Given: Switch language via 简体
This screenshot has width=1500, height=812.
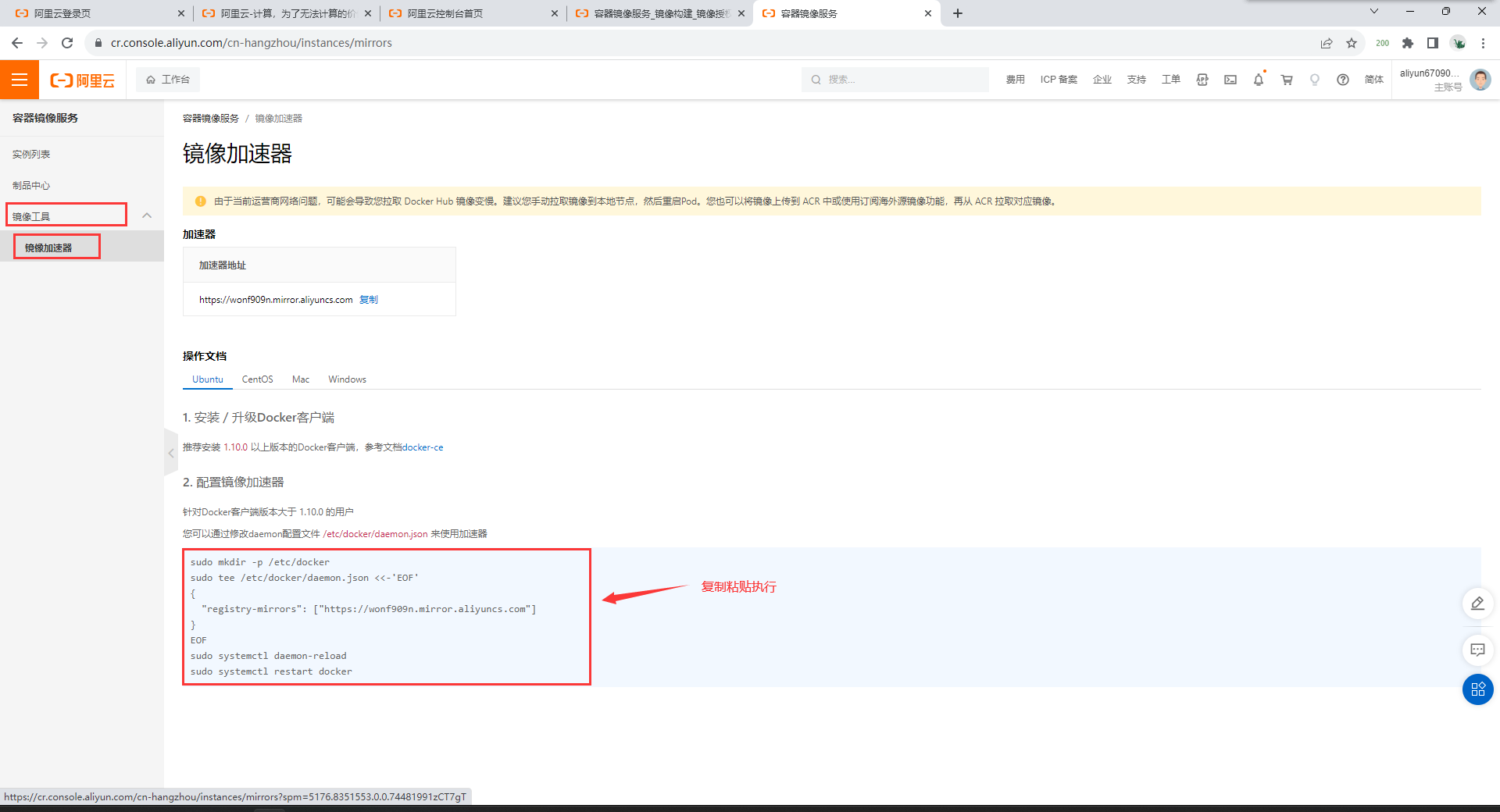Looking at the screenshot, I should (x=1374, y=80).
